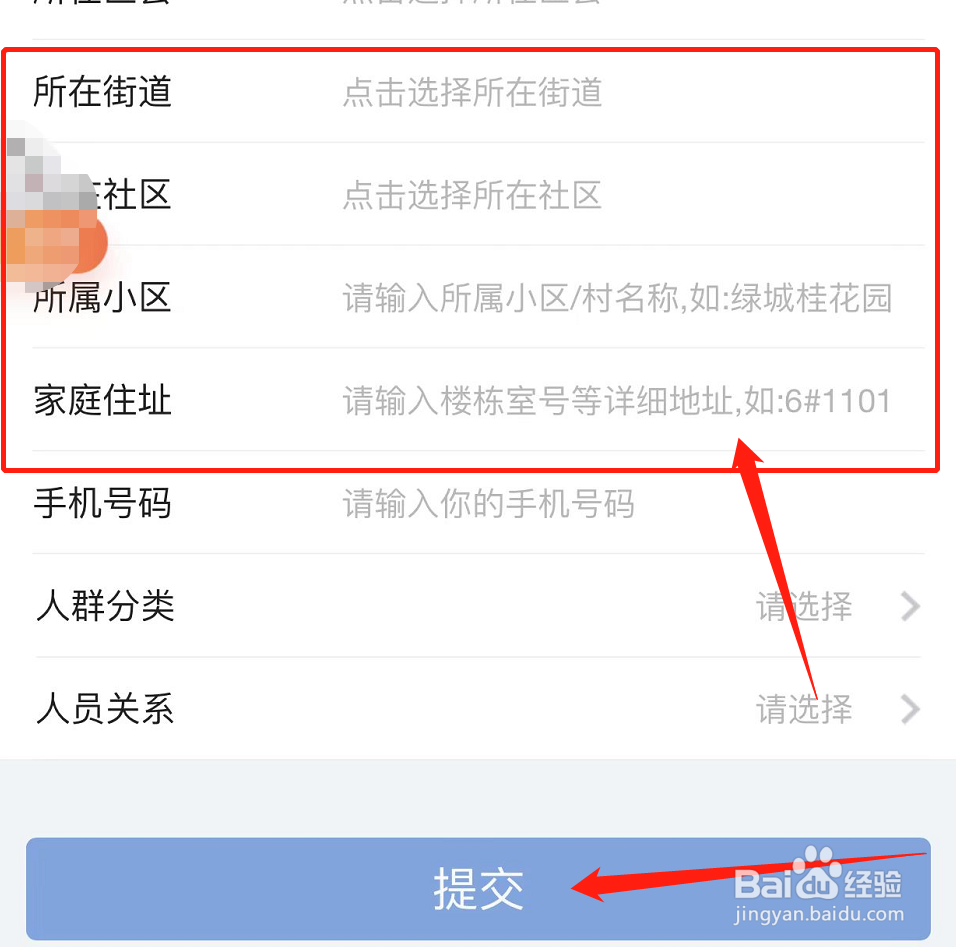Submit the form with 提交 button
This screenshot has width=956, height=947.
pos(478,888)
